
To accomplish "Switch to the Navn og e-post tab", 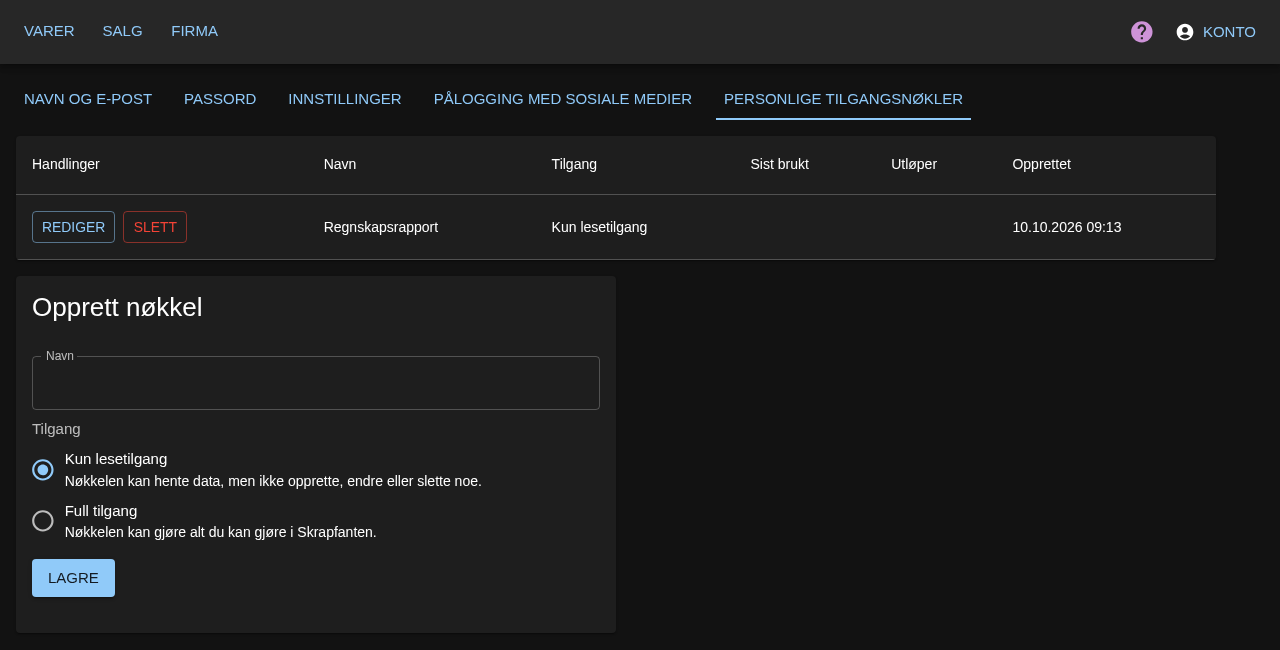I will pos(88,99).
